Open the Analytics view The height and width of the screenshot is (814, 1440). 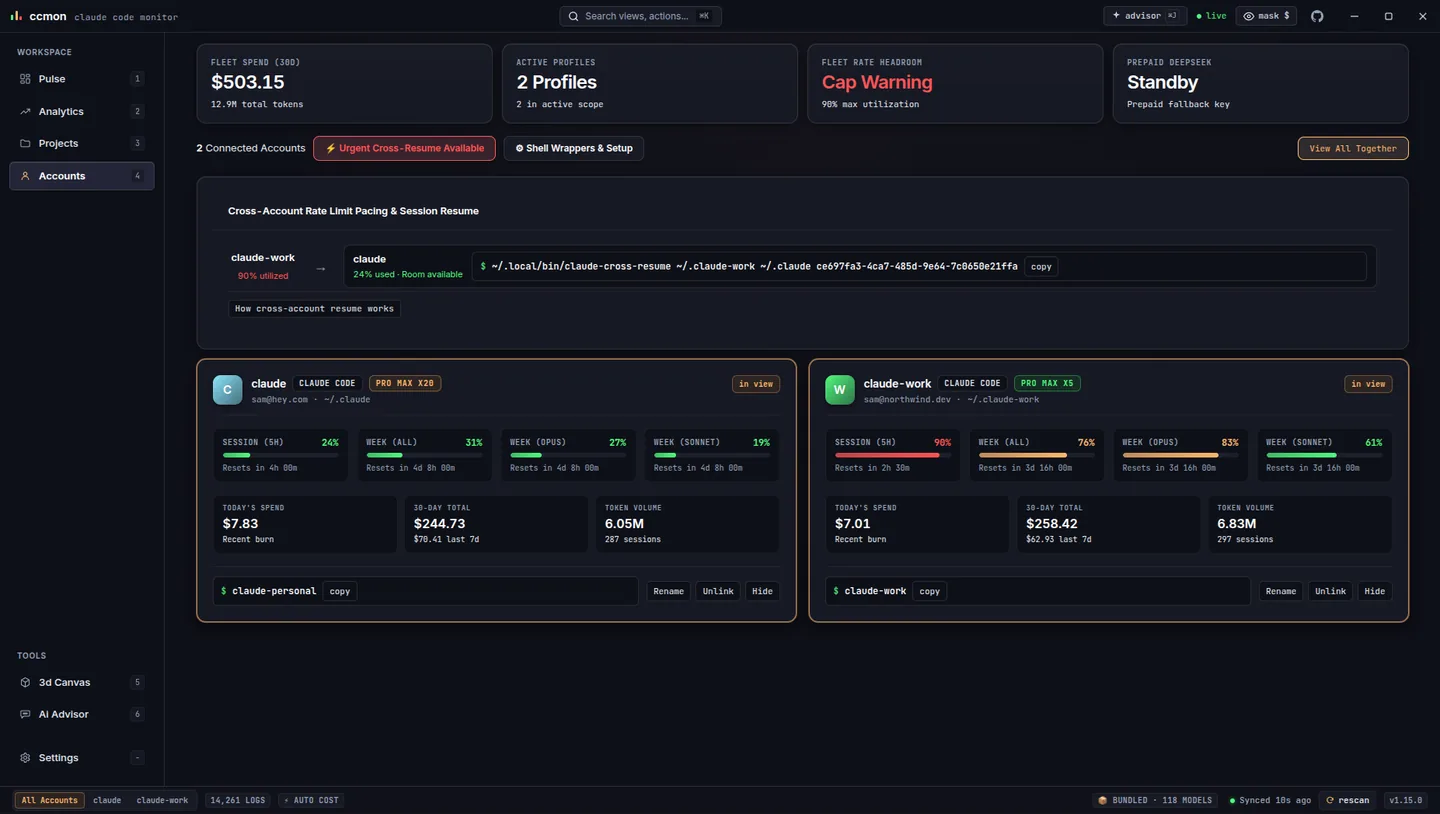coord(82,112)
